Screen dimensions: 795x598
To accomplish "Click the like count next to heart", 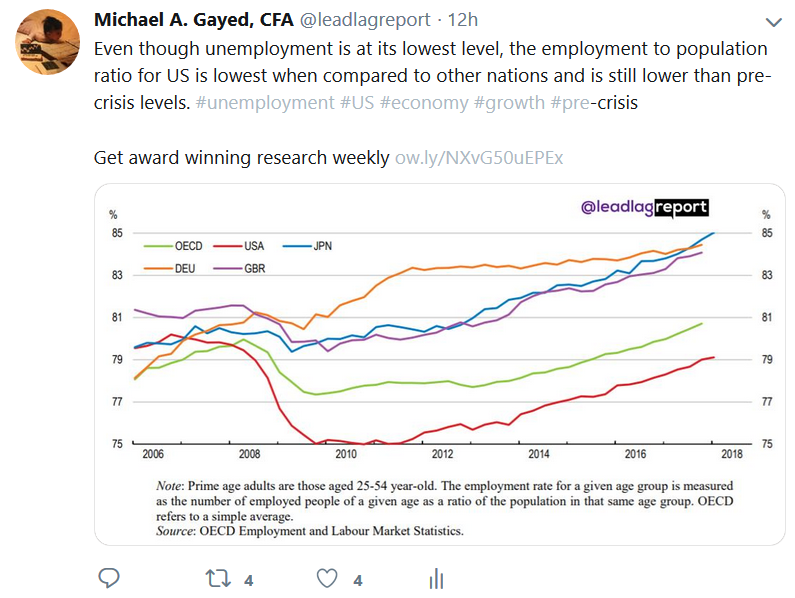I will (357, 579).
